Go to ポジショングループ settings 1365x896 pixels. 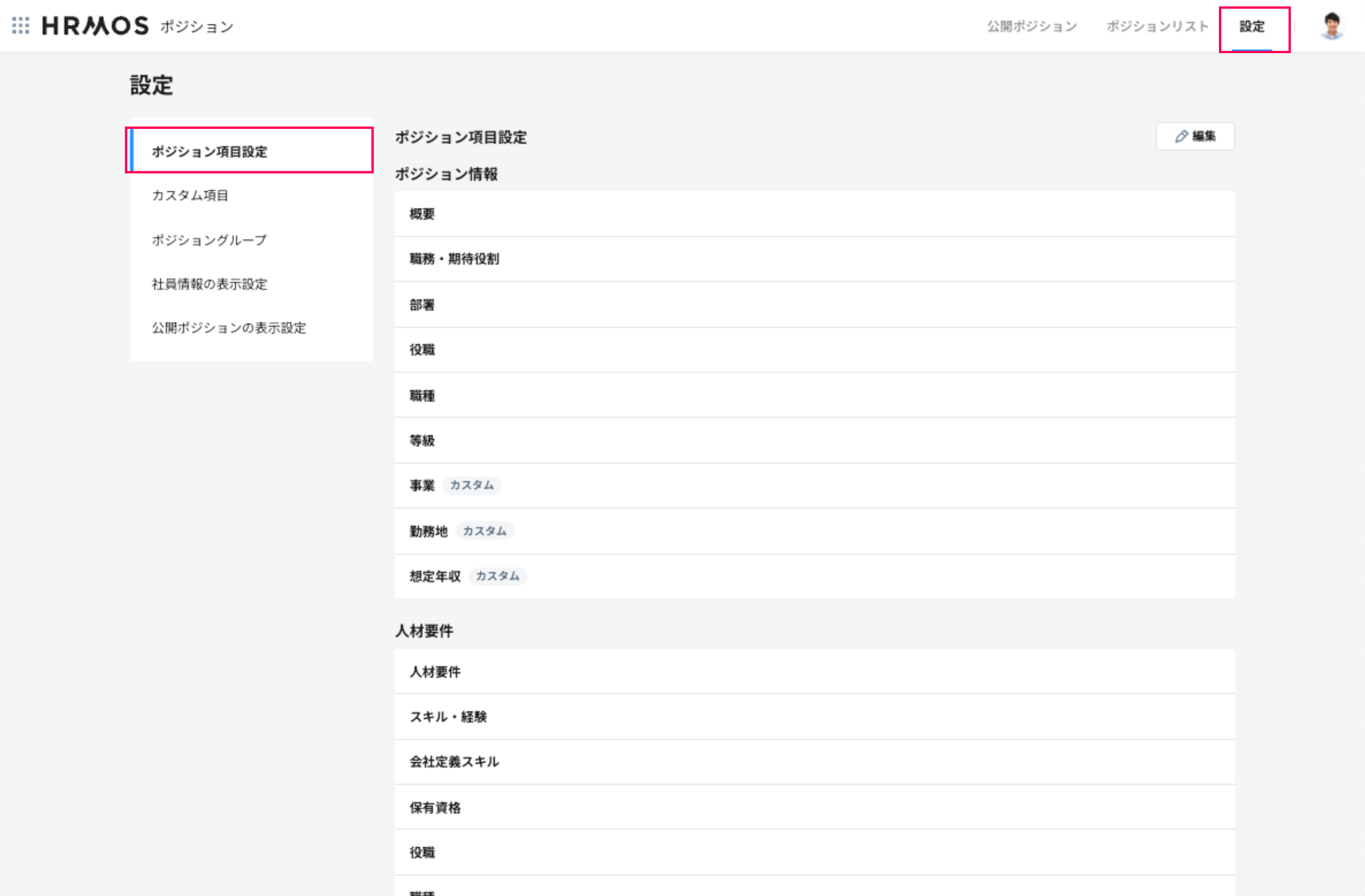(209, 239)
